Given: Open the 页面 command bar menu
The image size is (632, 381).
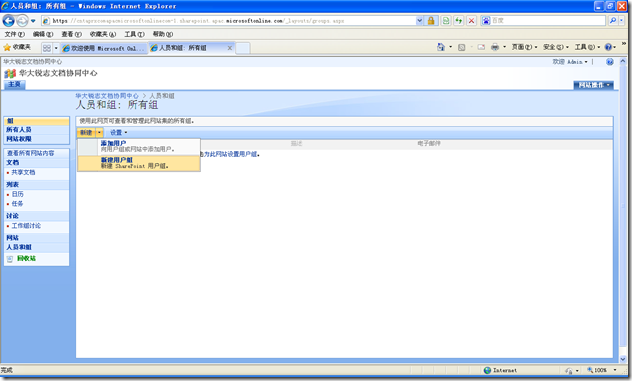Looking at the screenshot, I should coord(524,47).
